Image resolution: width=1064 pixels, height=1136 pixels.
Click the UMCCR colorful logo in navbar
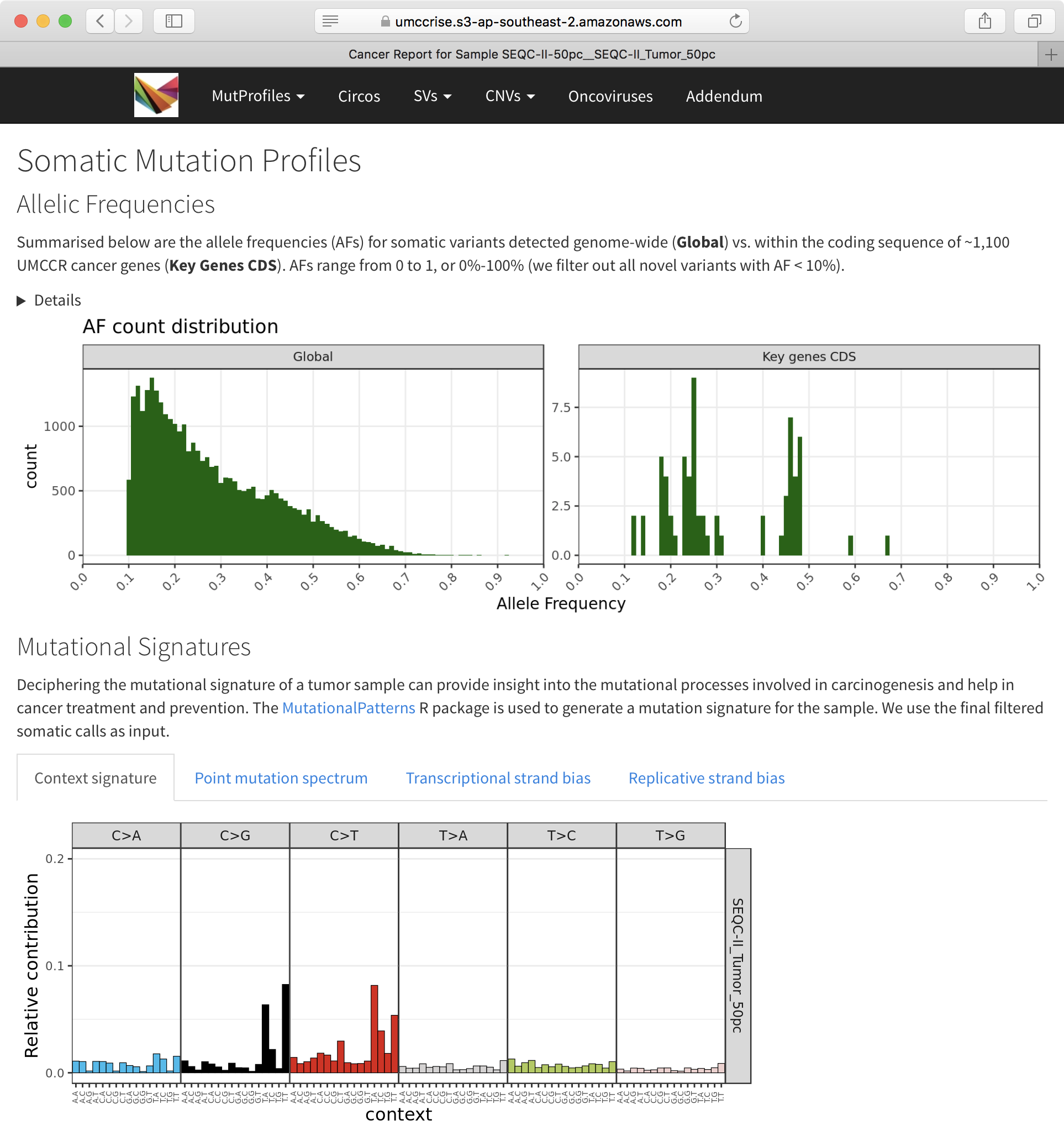[x=156, y=95]
